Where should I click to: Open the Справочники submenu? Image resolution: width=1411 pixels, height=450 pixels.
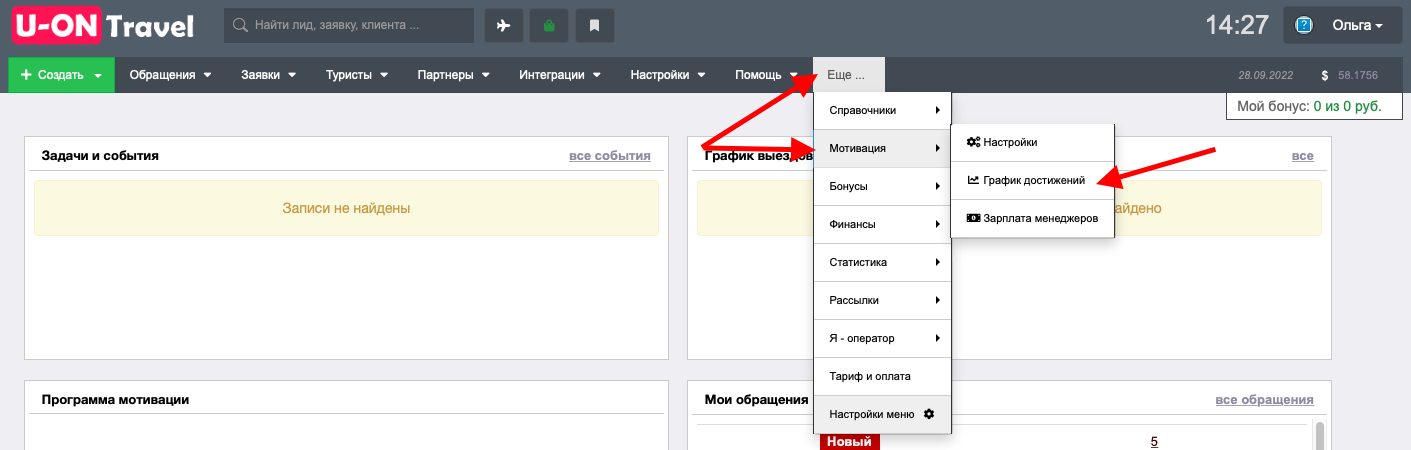point(882,110)
